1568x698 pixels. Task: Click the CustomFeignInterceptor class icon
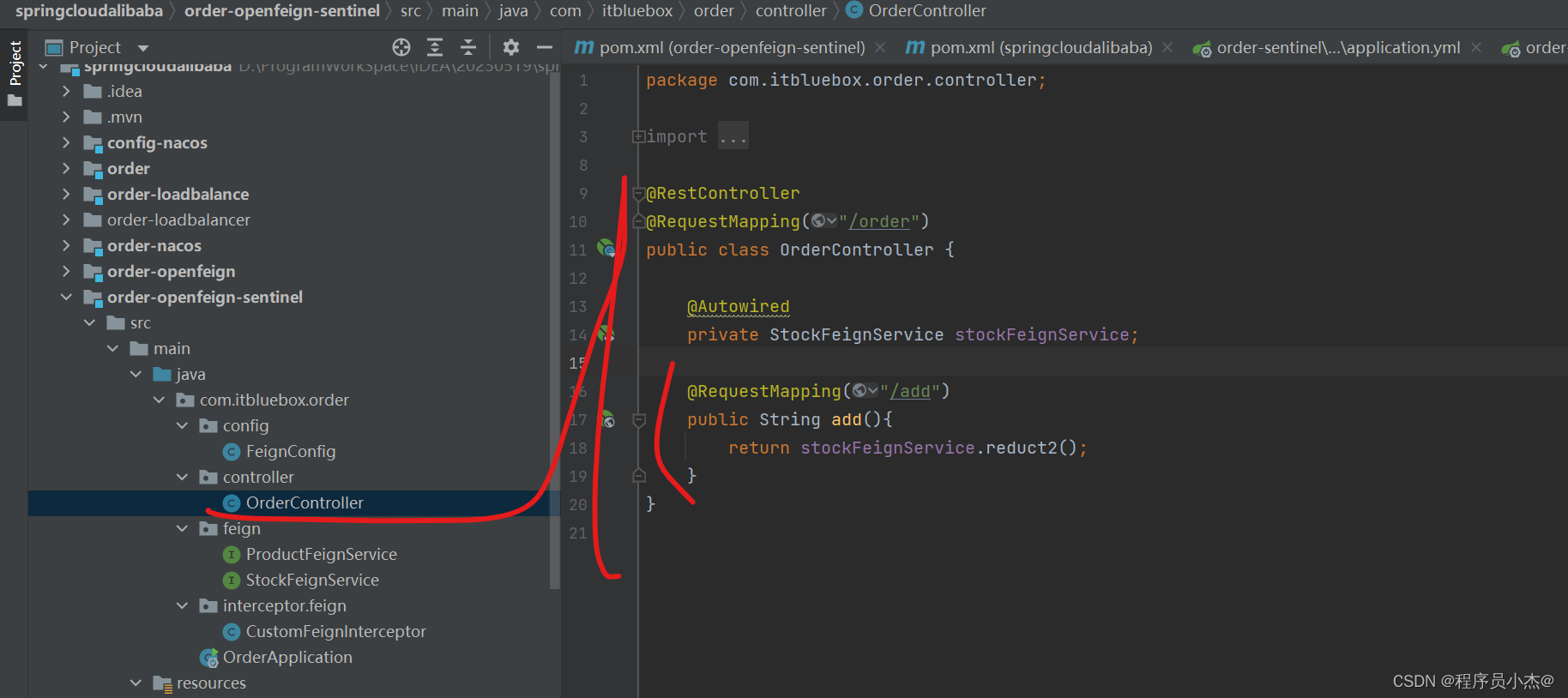coord(231,632)
